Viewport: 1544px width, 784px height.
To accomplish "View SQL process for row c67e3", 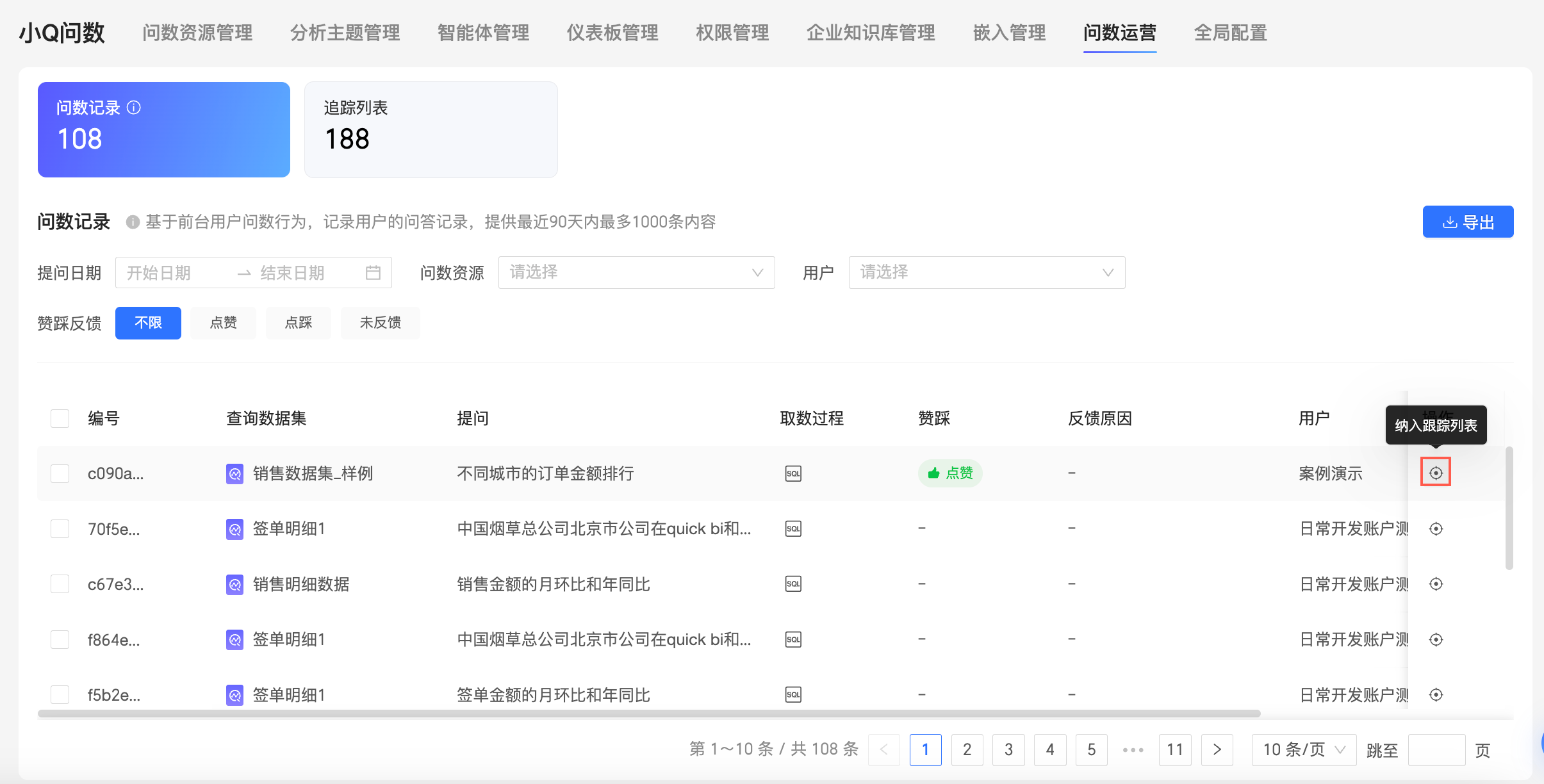I will [793, 584].
